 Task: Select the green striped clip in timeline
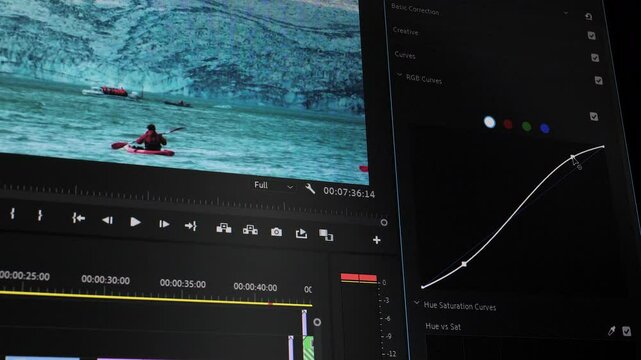[308, 348]
